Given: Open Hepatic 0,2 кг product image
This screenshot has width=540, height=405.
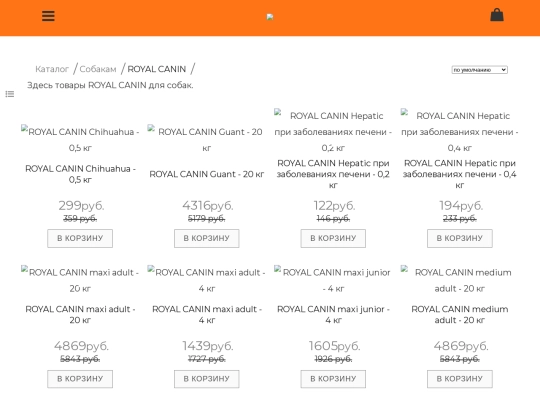Looking at the screenshot, I should 333,132.
